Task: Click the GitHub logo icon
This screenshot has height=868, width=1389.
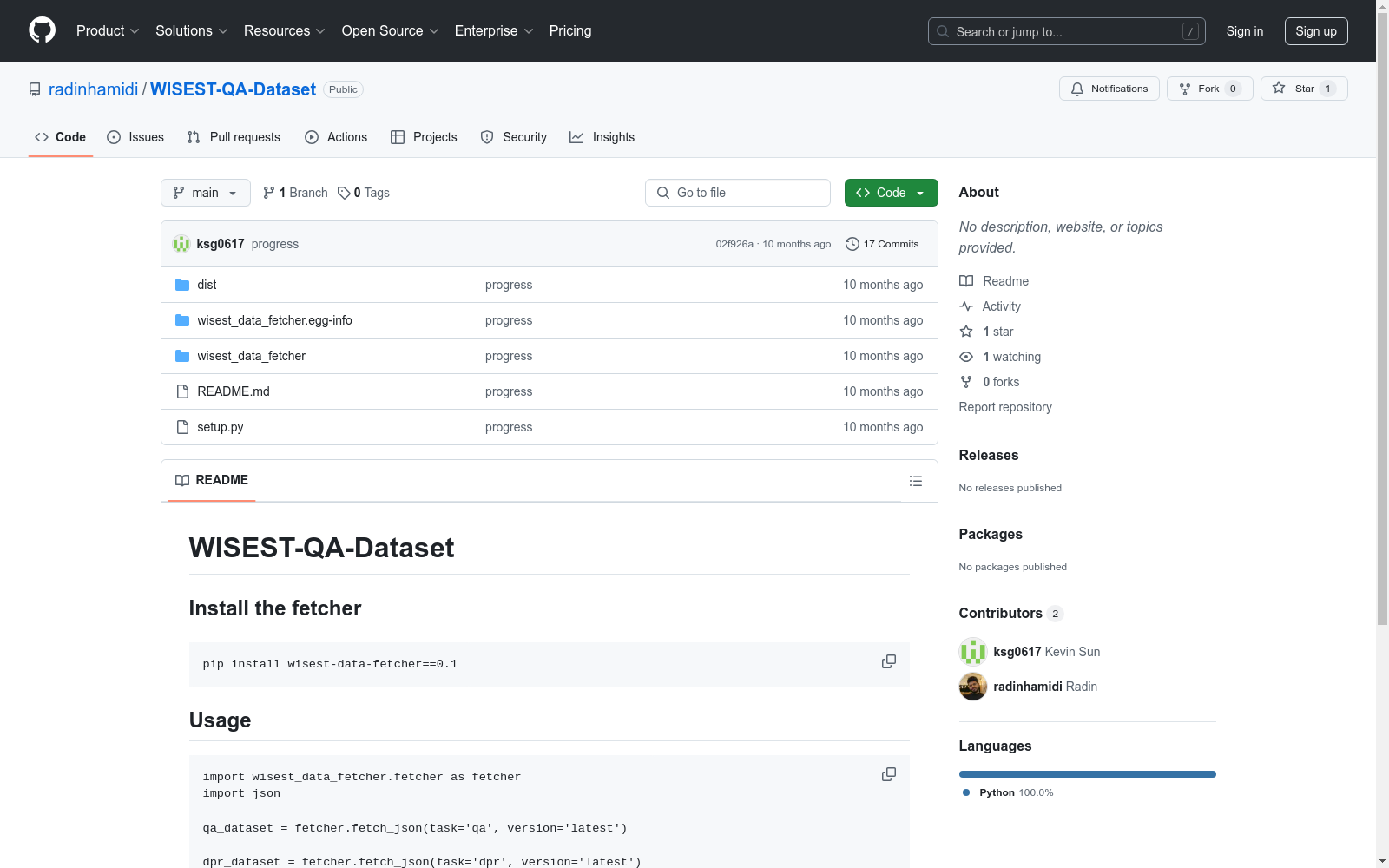Action: click(42, 30)
